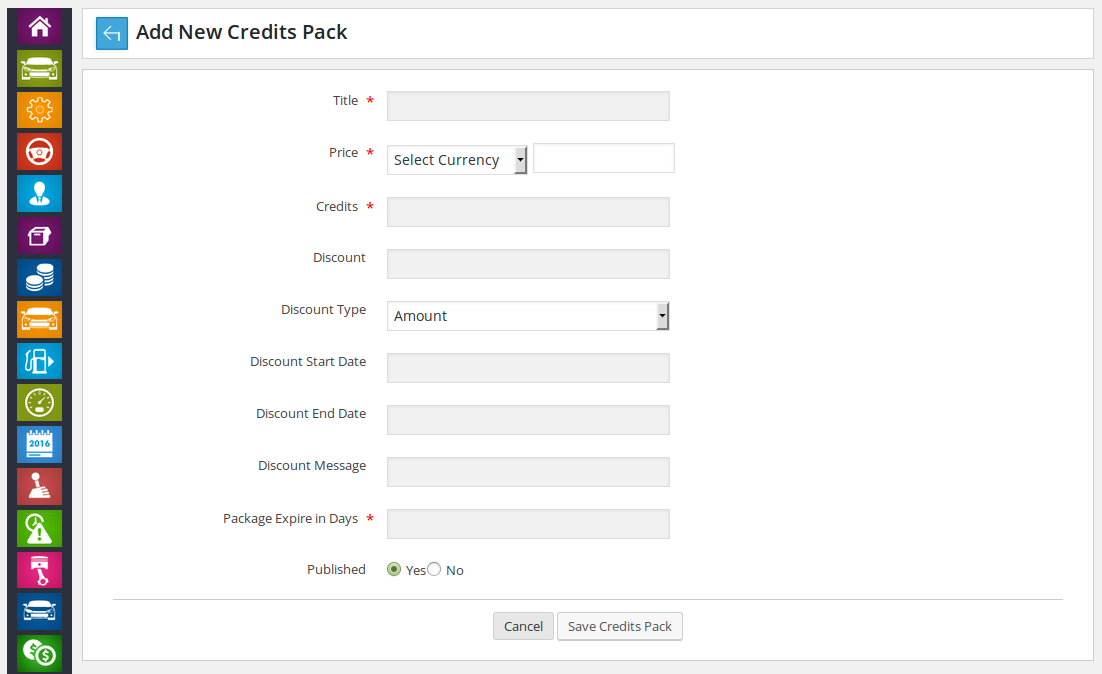Open the fuel pump icon
Screen dimensions: 1102x674
pos(39,361)
